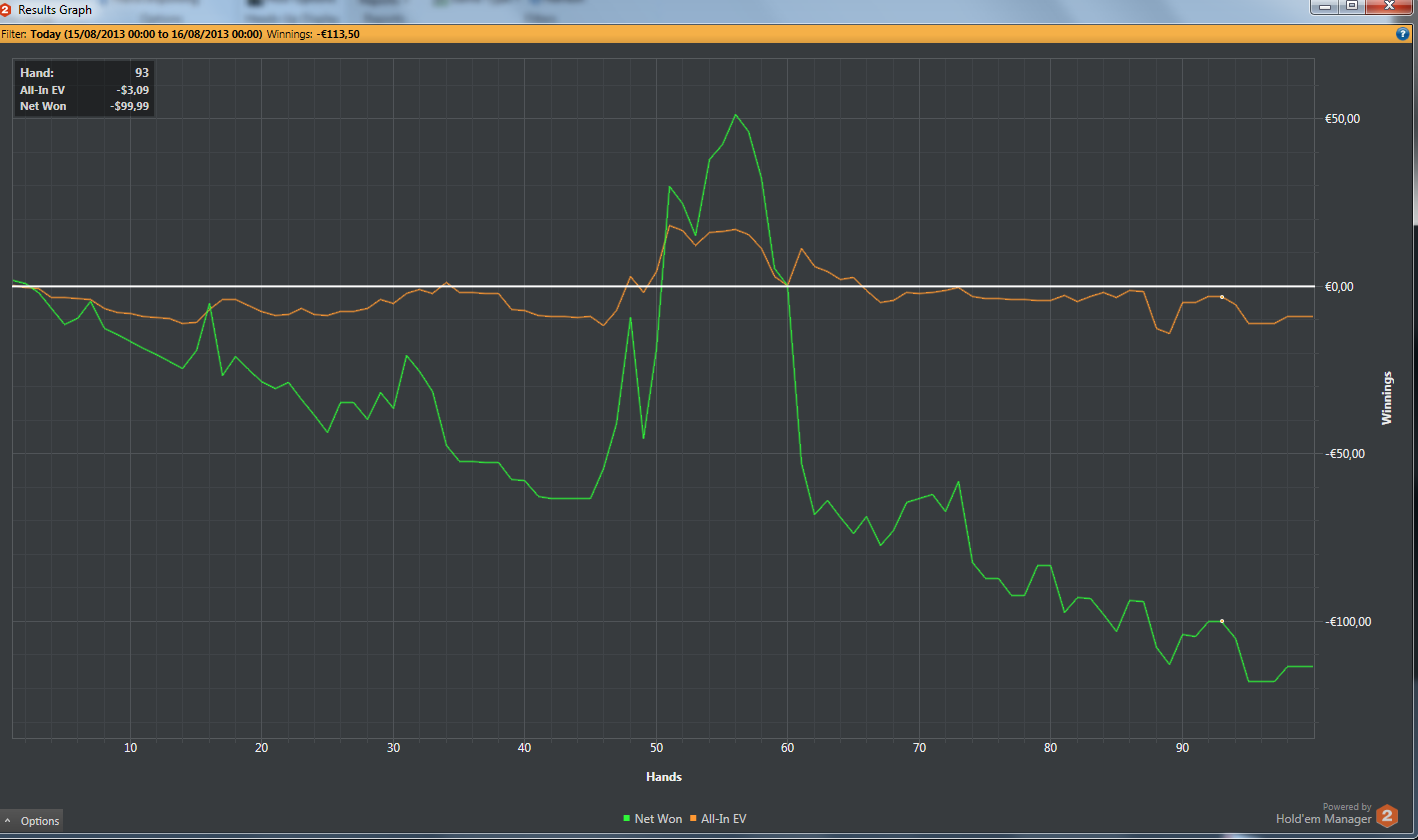Viewport: 1418px width, 840px height.
Task: Click the green Net Won legend swatch
Action: [627, 819]
